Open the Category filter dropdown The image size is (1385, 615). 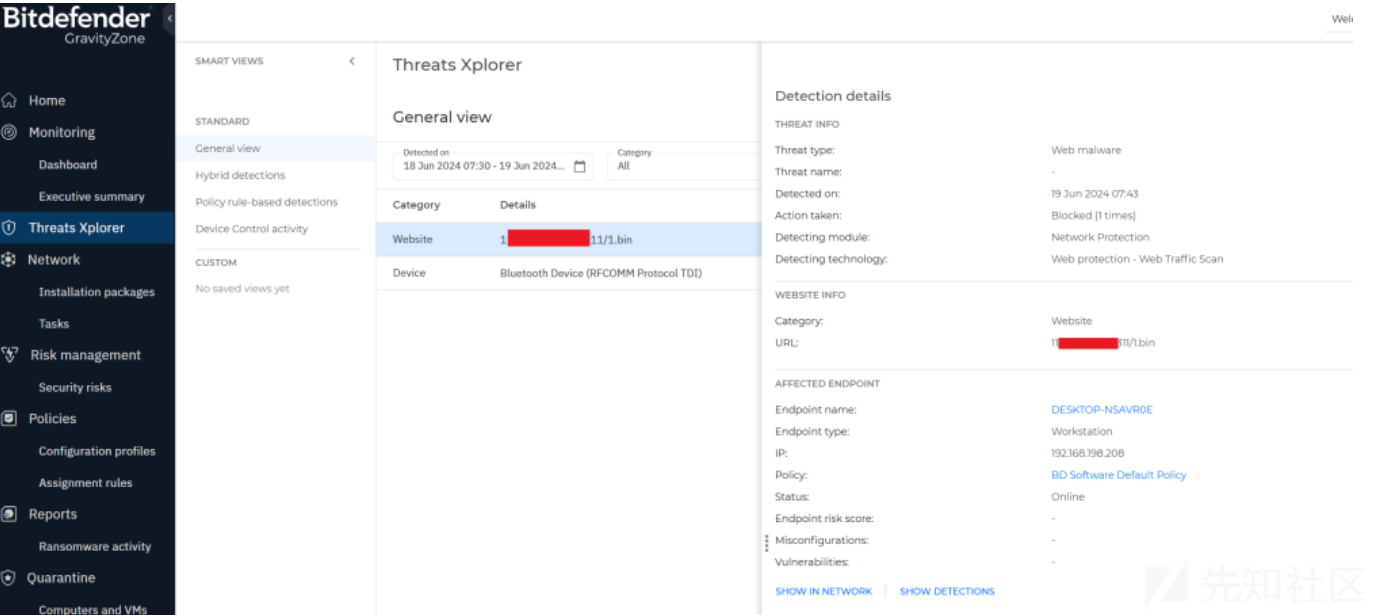point(683,166)
